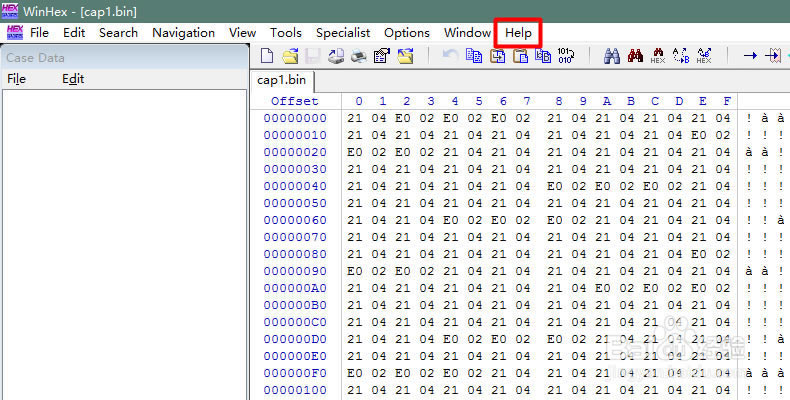790x400 pixels.
Task: Click the Offset column header
Action: point(294,101)
